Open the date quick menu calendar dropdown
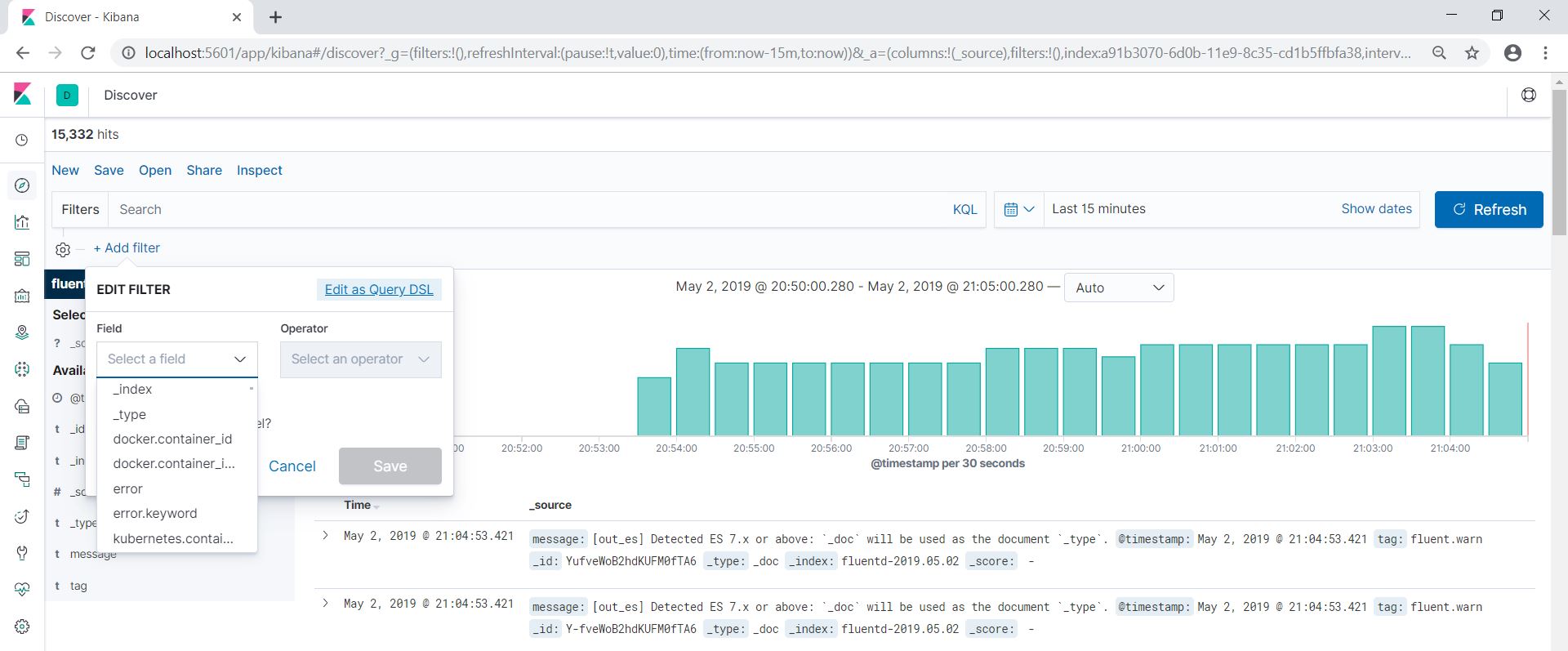 point(1018,210)
